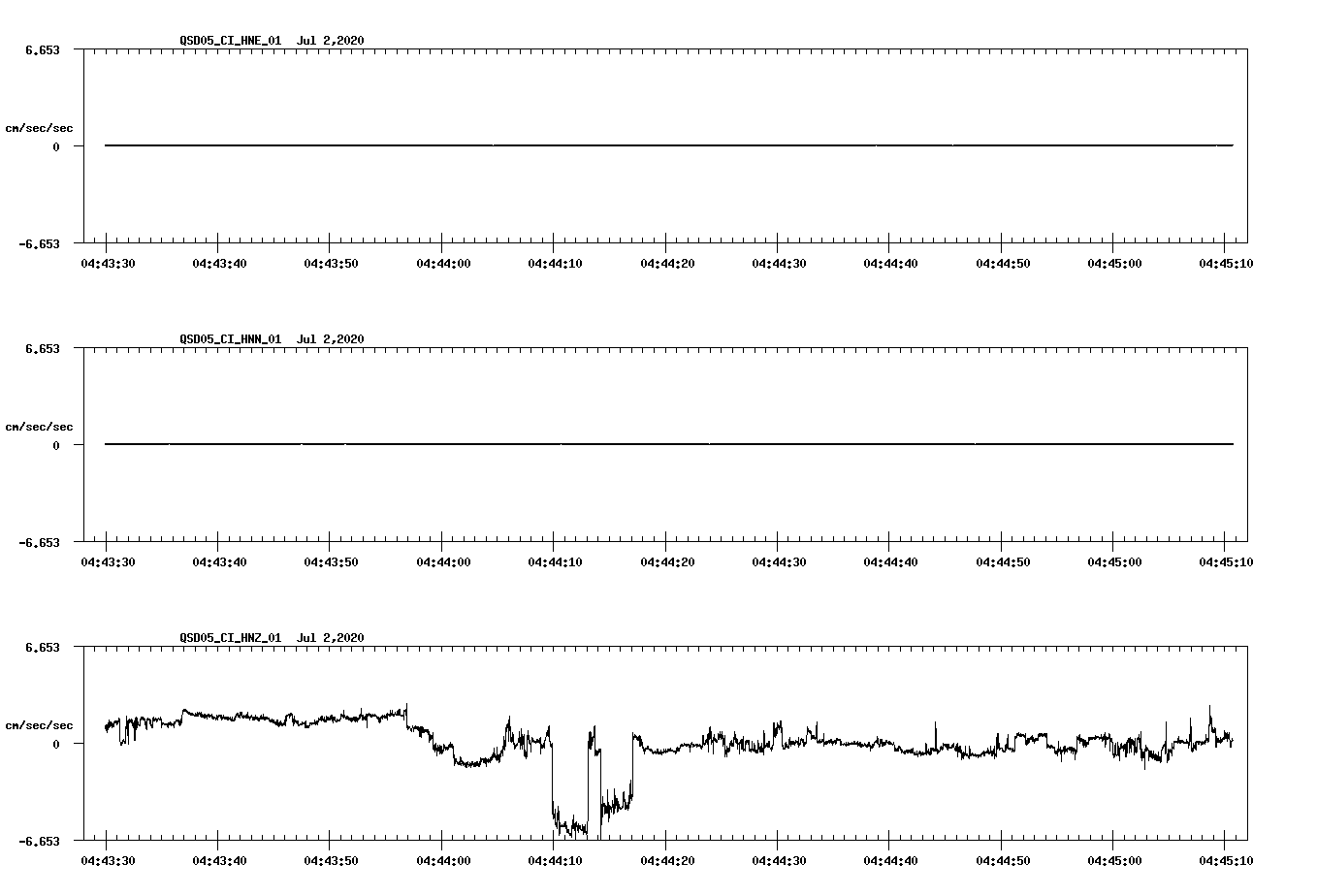Click time label 04:45:10 under HNE plot
The image size is (1317, 896).
tap(1225, 264)
